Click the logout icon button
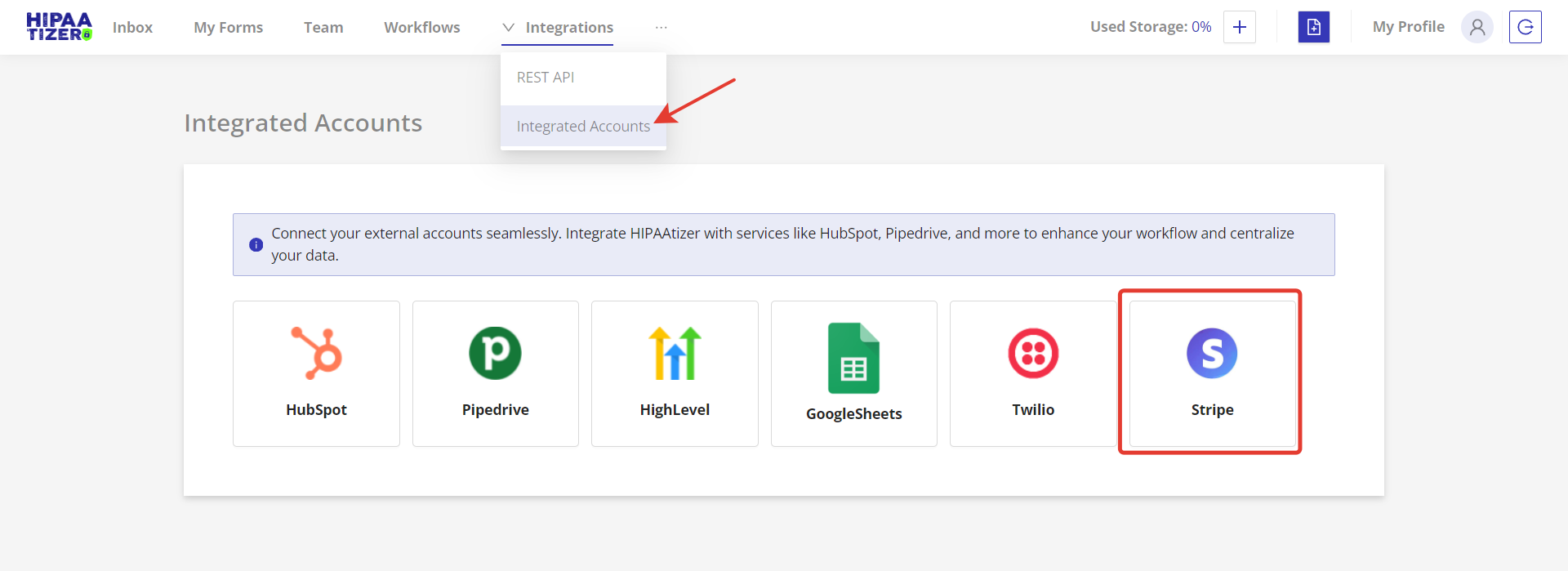This screenshot has width=1568, height=571. (1525, 27)
